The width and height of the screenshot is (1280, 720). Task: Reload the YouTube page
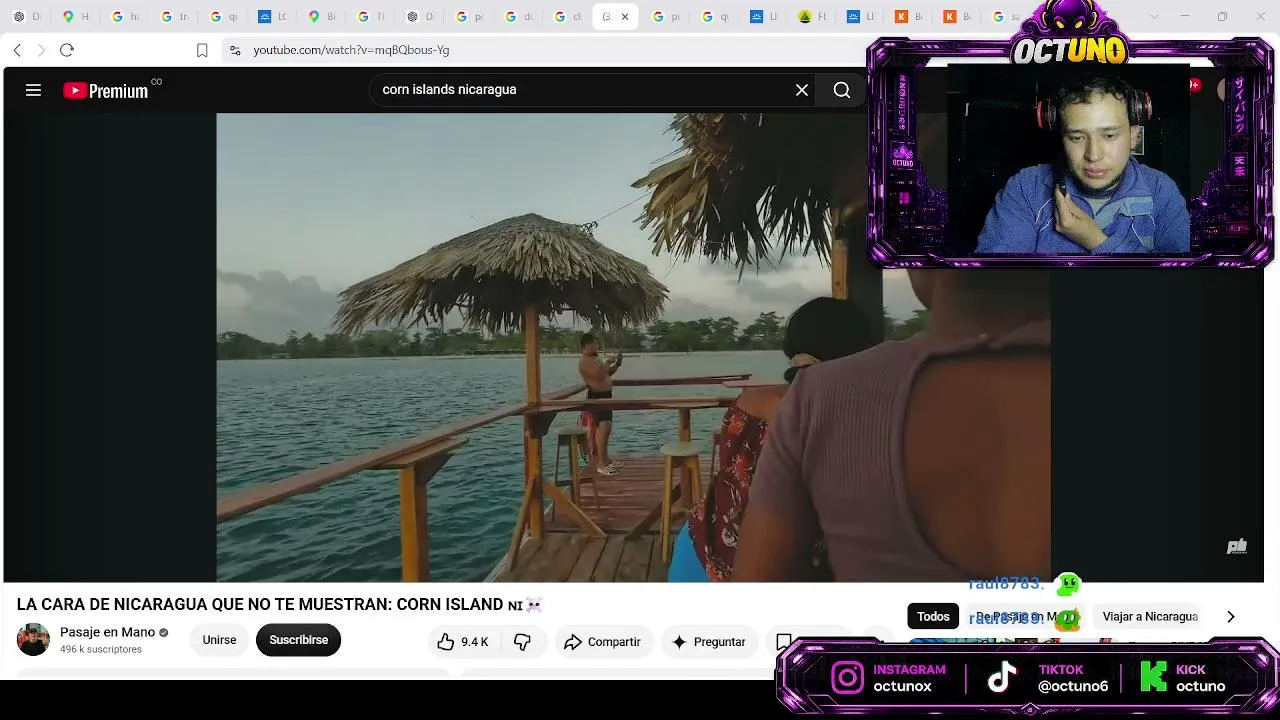pos(67,50)
